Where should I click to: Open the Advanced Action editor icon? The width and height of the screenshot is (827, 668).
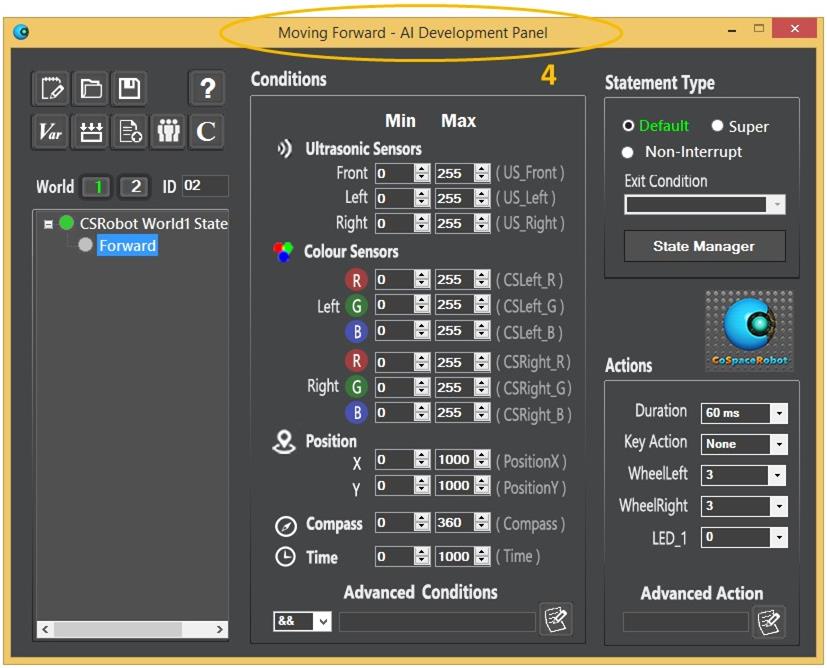(769, 622)
